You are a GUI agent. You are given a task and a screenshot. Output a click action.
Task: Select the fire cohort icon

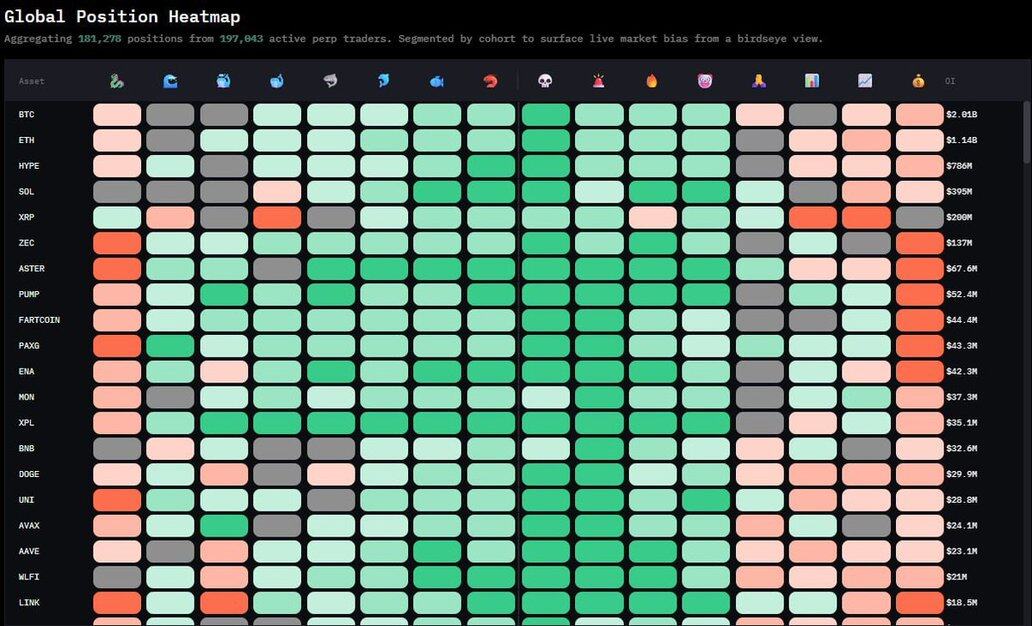tap(652, 81)
